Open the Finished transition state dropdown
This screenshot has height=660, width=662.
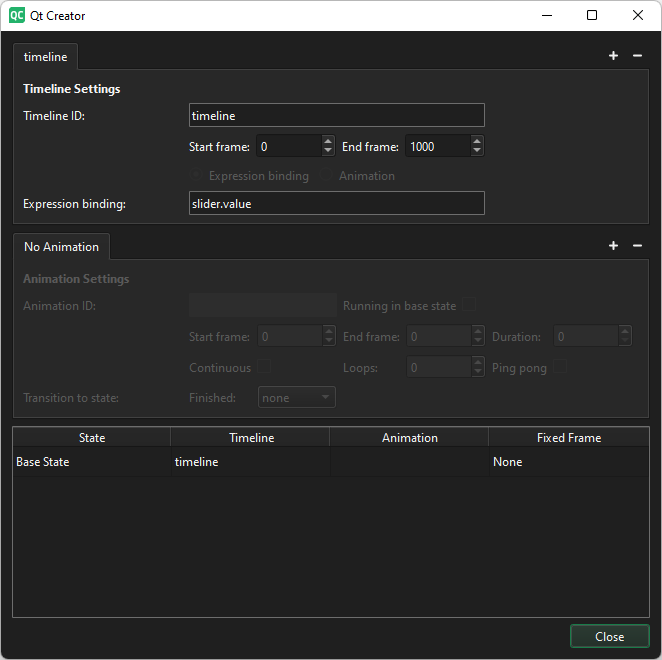tap(297, 398)
